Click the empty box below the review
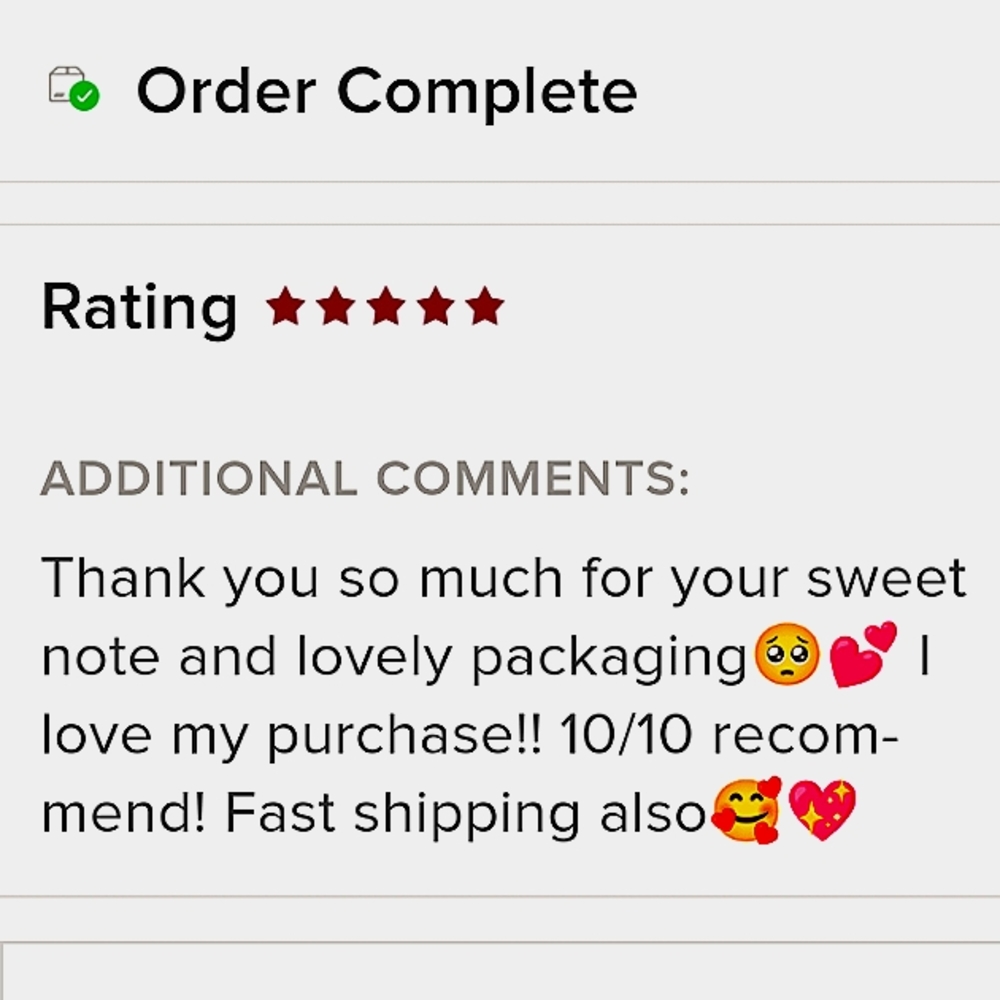The height and width of the screenshot is (1000, 1000). (500, 971)
